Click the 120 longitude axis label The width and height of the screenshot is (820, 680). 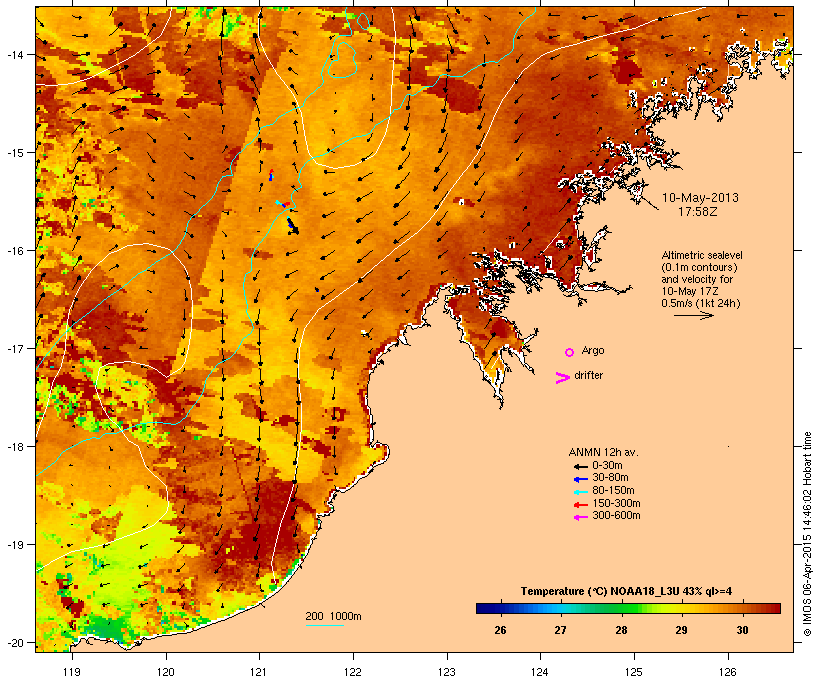(166, 672)
